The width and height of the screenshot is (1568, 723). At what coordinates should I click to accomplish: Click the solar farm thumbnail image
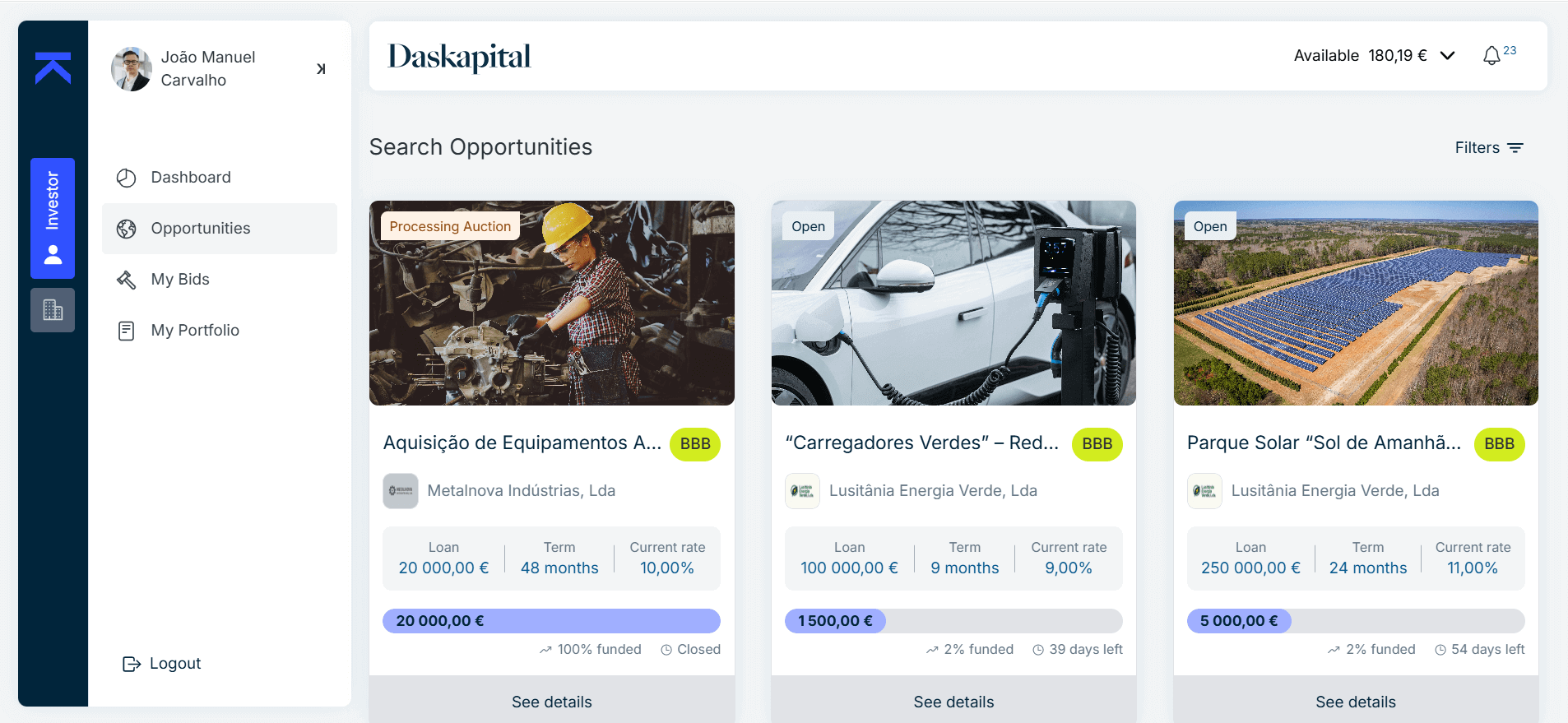click(1355, 303)
